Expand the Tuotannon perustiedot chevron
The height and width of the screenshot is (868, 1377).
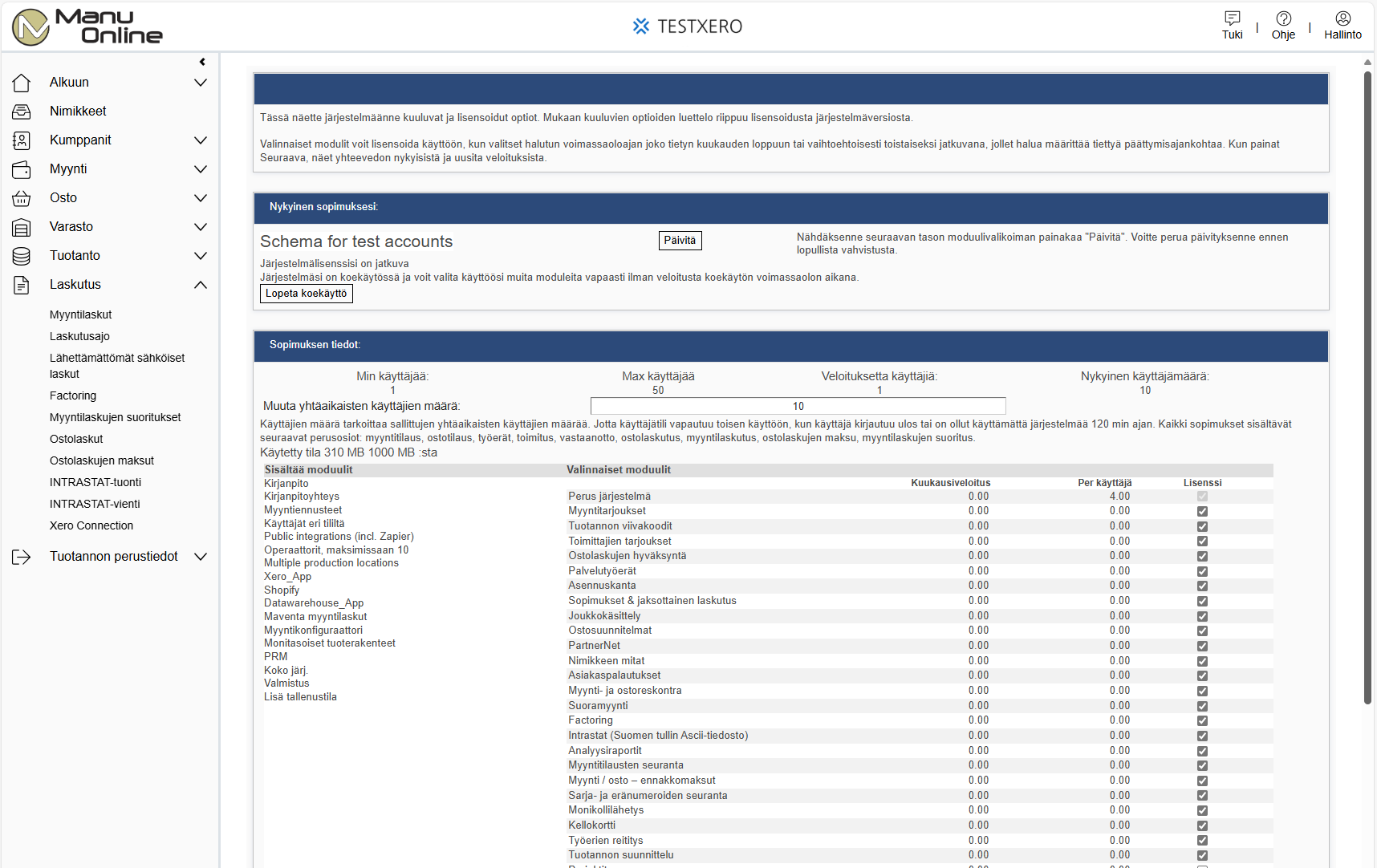201,557
